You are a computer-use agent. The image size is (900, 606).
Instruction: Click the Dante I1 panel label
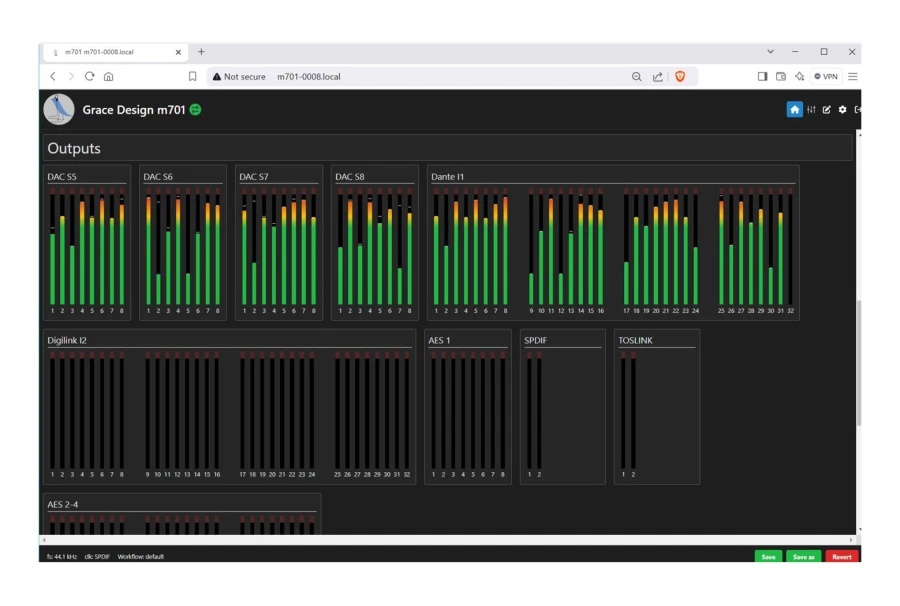point(447,177)
